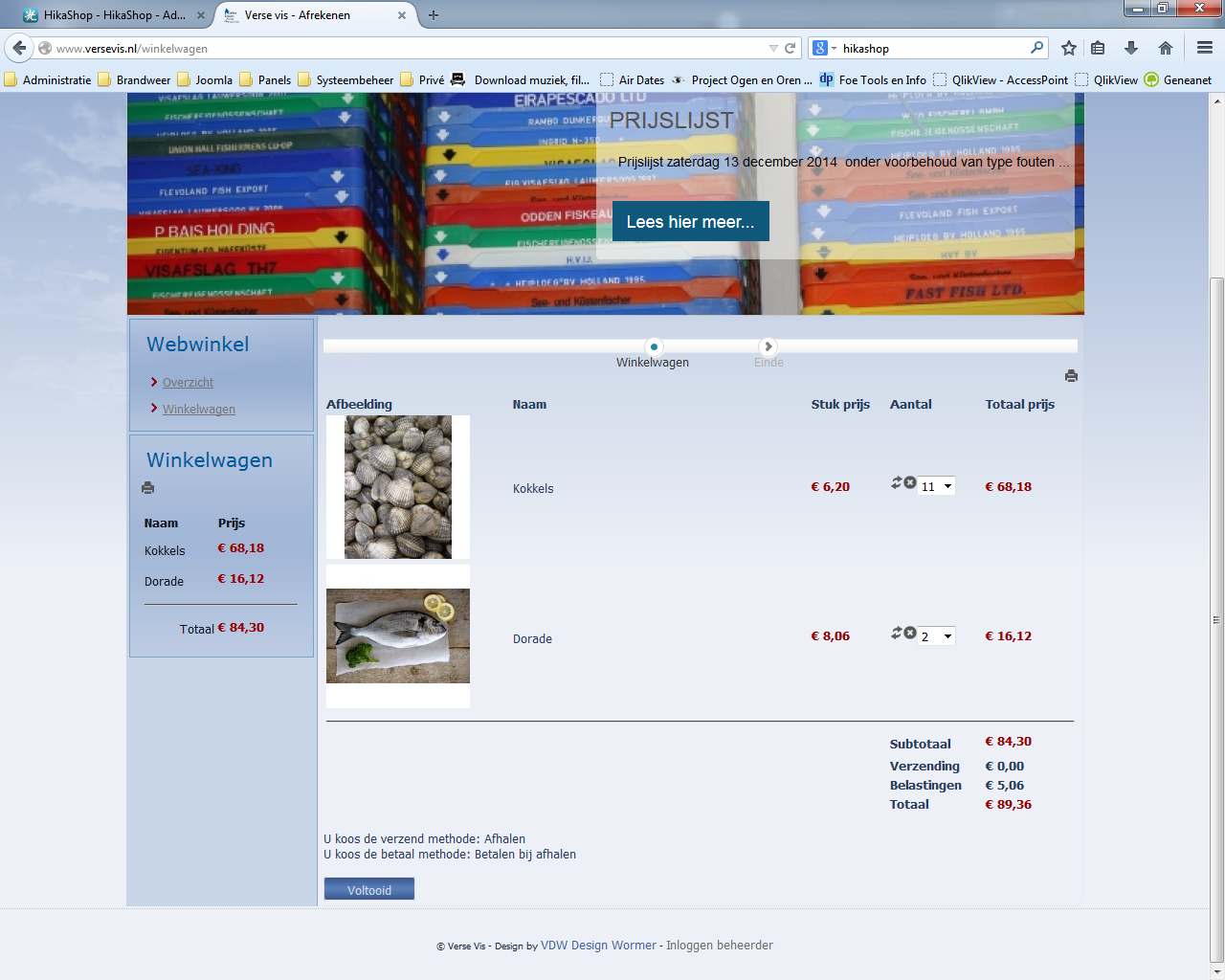
Task: Show the bookmarks list icon
Action: [1098, 48]
